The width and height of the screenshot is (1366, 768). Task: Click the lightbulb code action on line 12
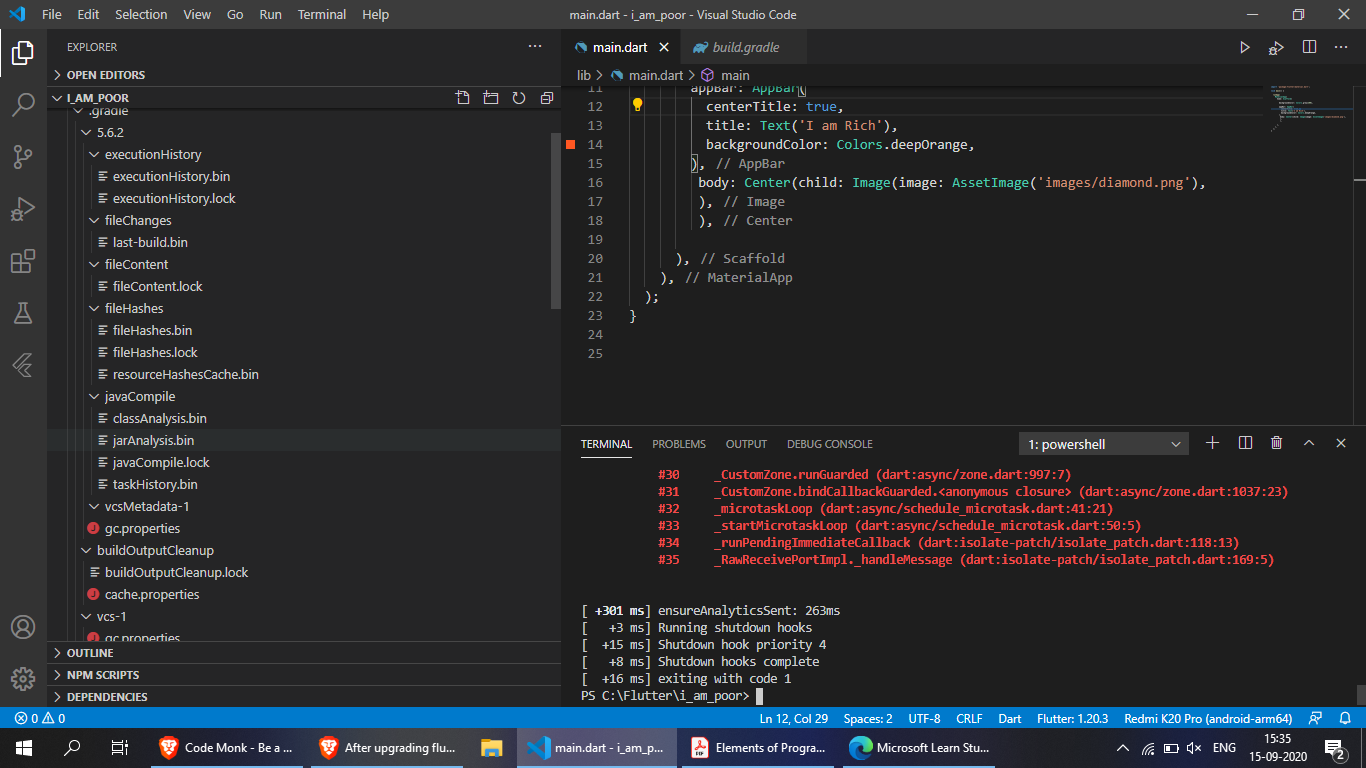click(x=637, y=105)
